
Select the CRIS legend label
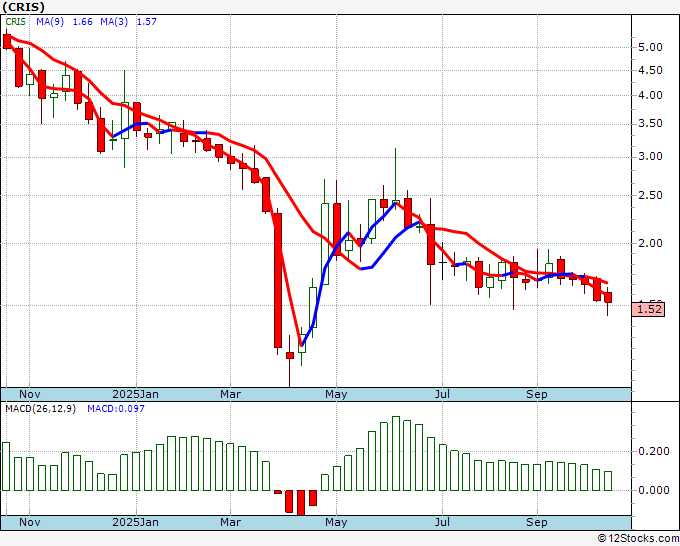tap(16, 21)
